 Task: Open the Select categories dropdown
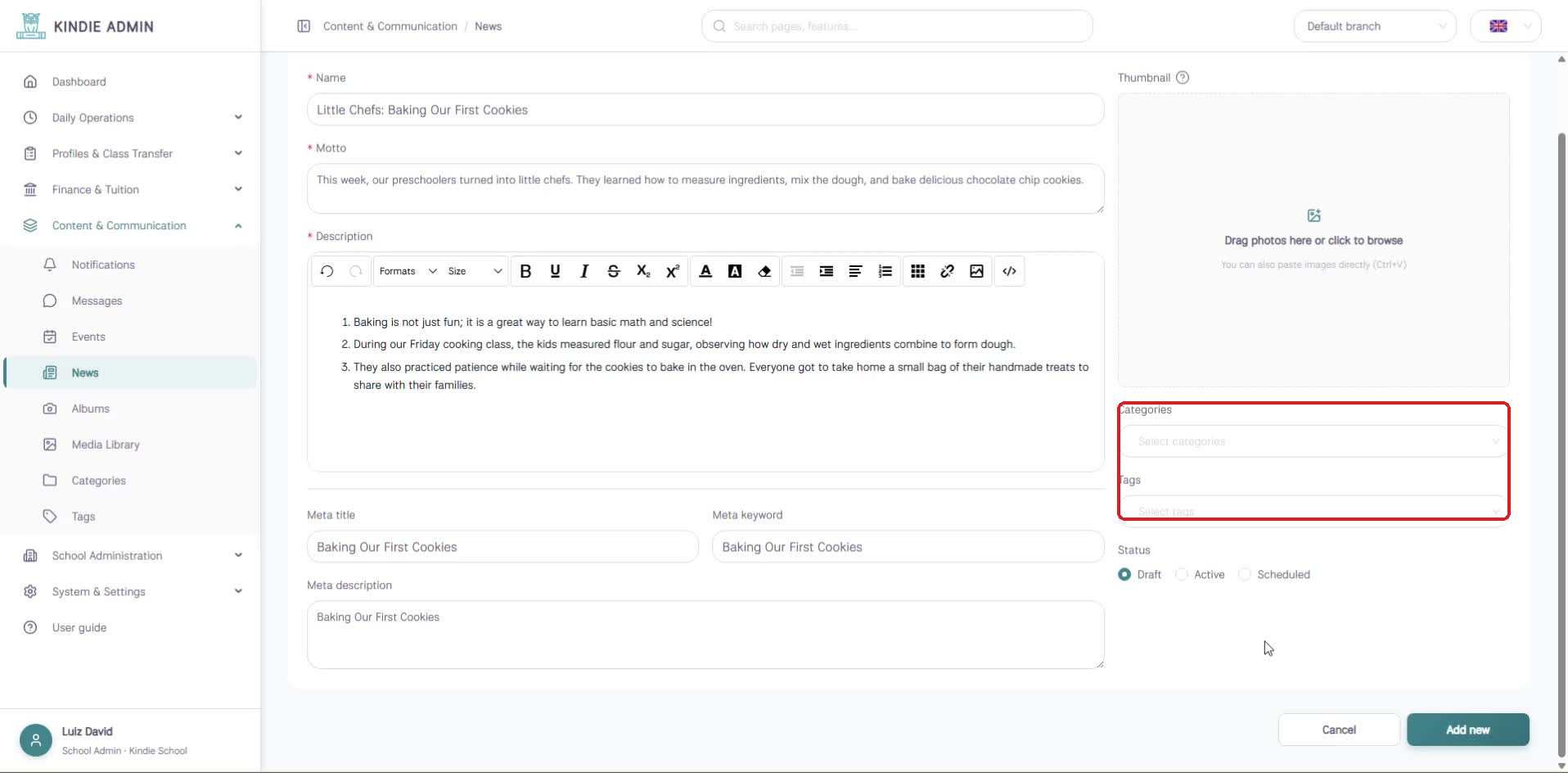[1314, 441]
